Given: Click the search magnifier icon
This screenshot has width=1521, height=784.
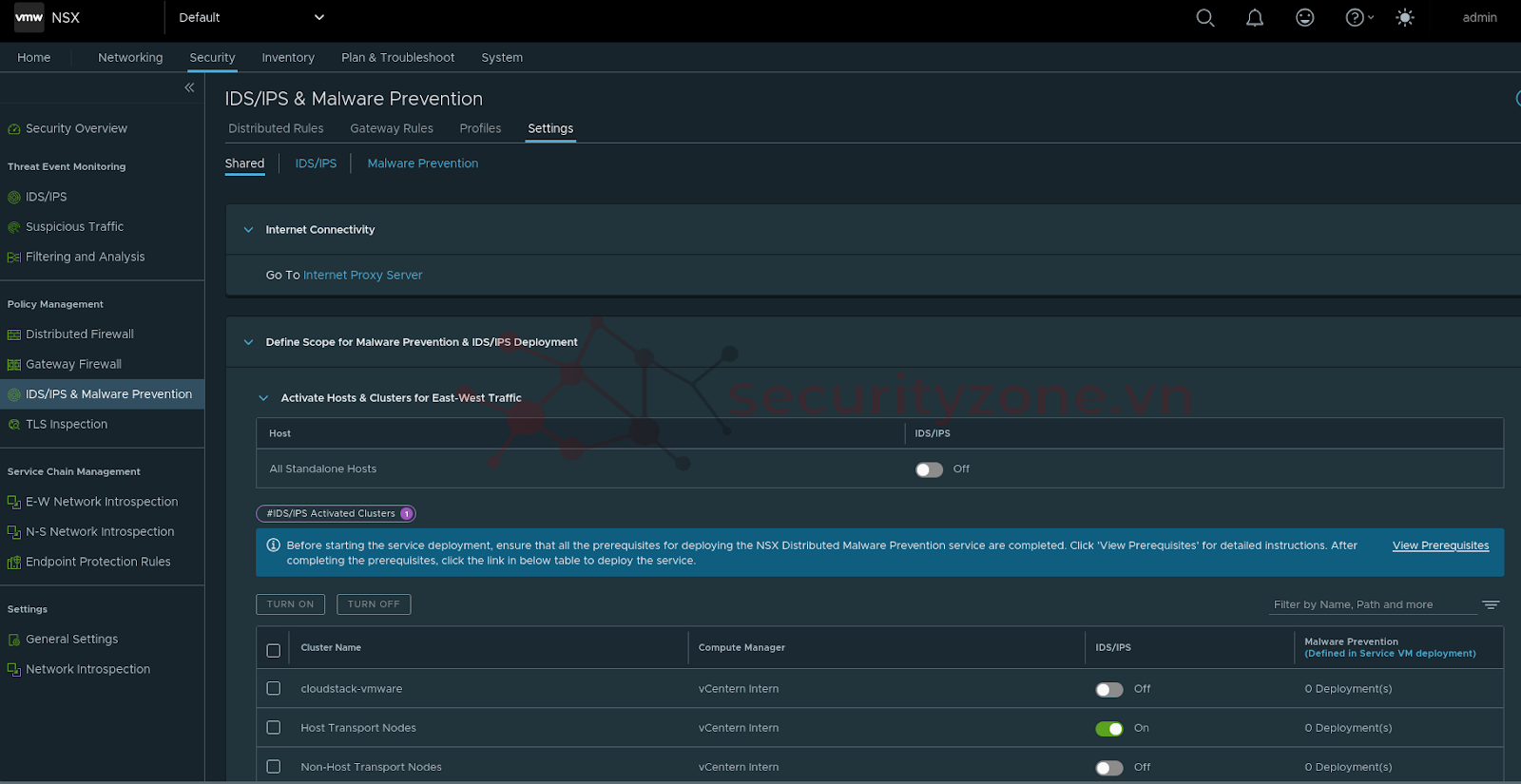Looking at the screenshot, I should [1204, 18].
